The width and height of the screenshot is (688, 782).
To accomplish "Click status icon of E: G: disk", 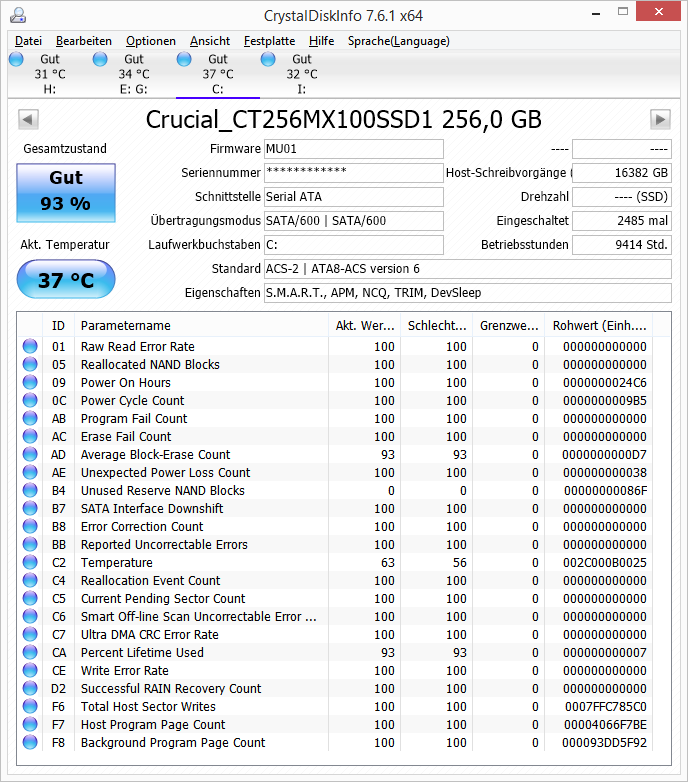I will [100, 59].
